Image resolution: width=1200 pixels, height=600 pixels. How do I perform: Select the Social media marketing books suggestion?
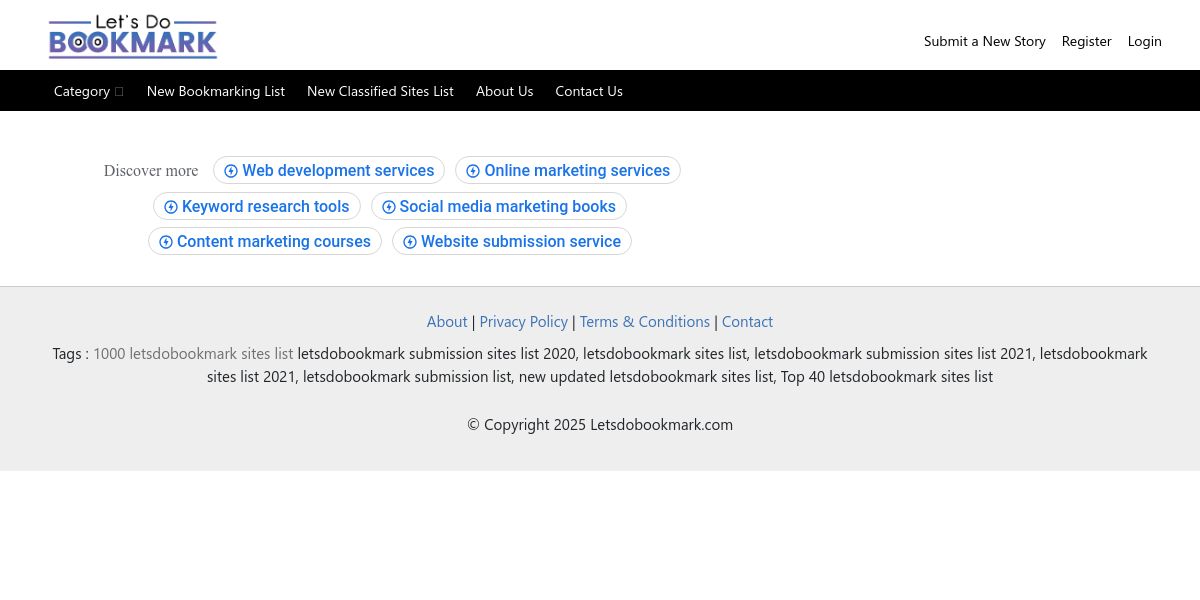coord(499,207)
